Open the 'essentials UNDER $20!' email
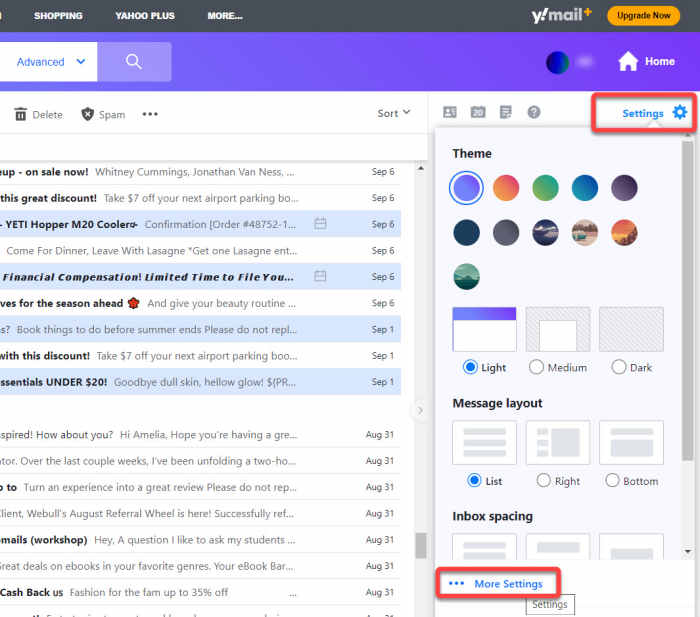Image resolution: width=700 pixels, height=617 pixels. (x=200, y=382)
